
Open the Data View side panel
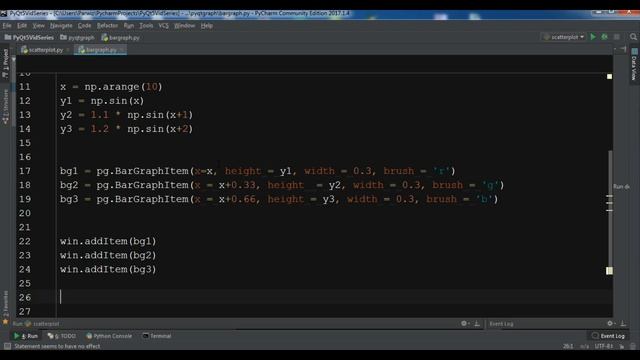pyautogui.click(x=634, y=64)
